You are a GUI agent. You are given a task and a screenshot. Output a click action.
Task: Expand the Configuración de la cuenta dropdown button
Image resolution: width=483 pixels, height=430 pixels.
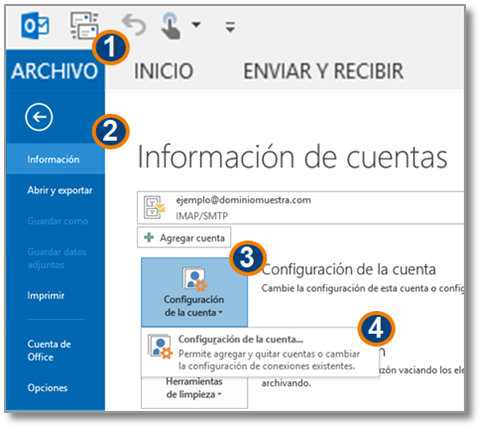(194, 292)
